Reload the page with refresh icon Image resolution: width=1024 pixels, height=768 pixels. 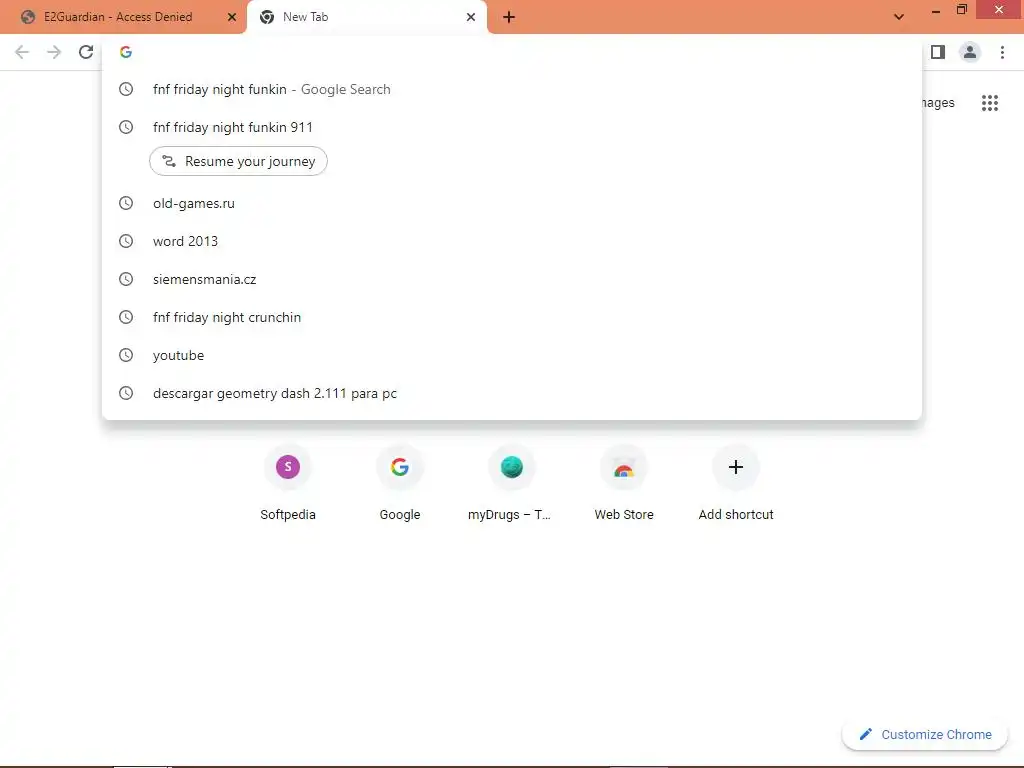click(86, 52)
